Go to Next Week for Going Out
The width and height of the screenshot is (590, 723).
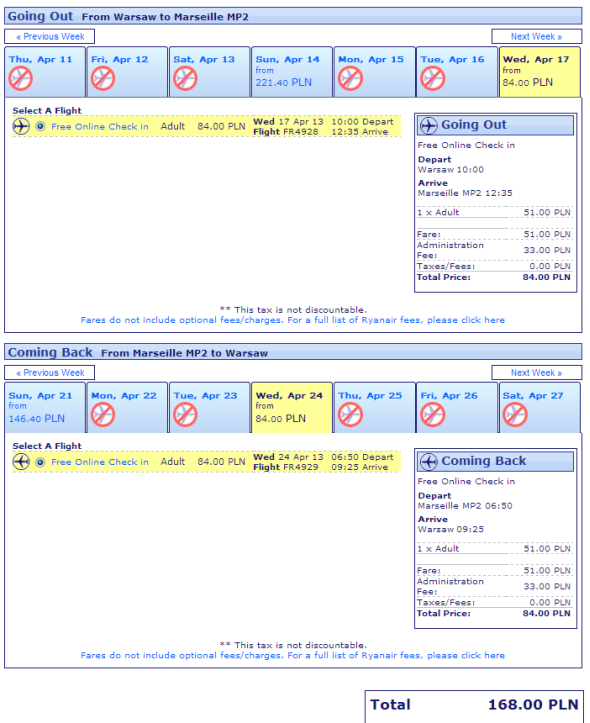pos(537,36)
